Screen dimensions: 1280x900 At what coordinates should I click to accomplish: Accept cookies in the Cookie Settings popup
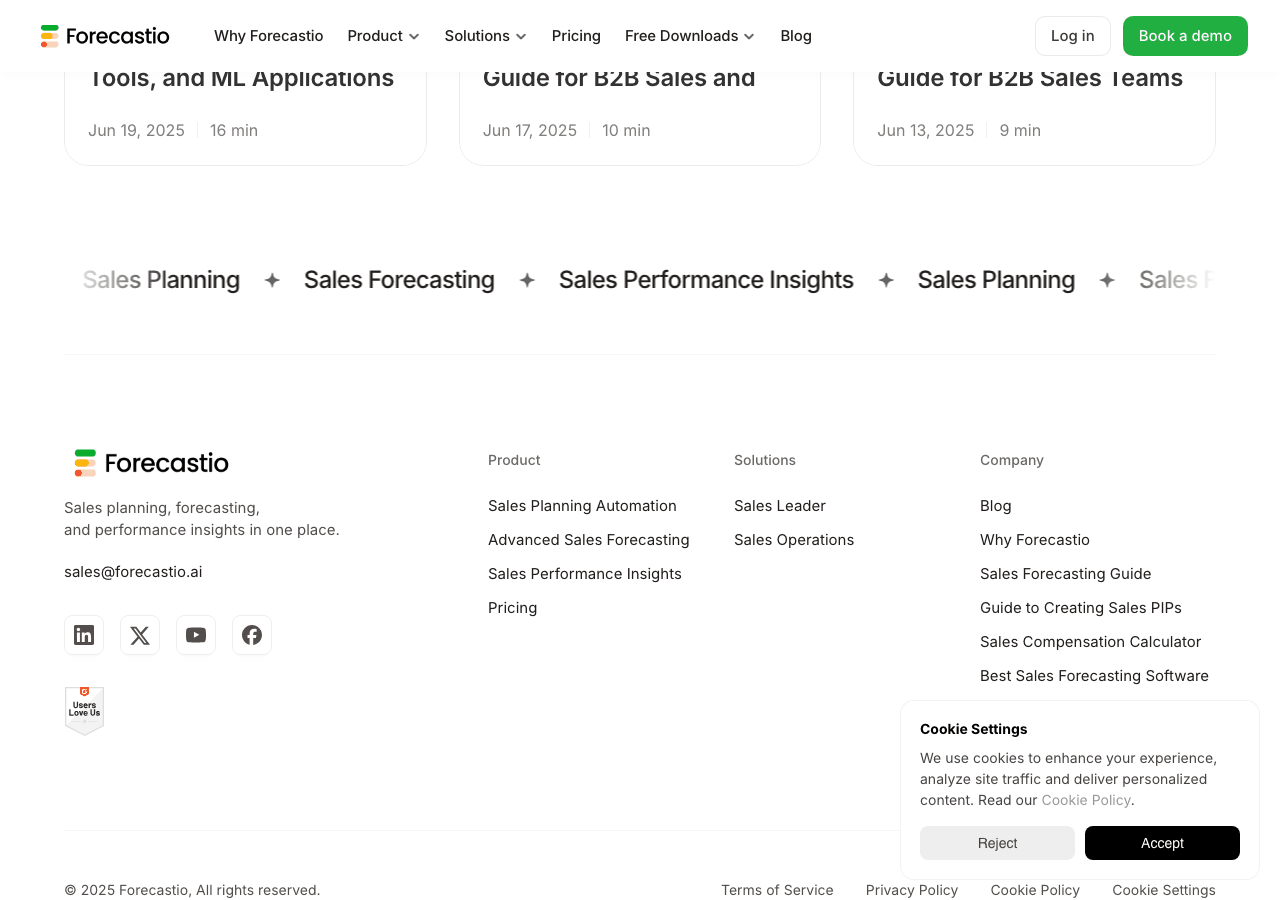pos(1162,843)
